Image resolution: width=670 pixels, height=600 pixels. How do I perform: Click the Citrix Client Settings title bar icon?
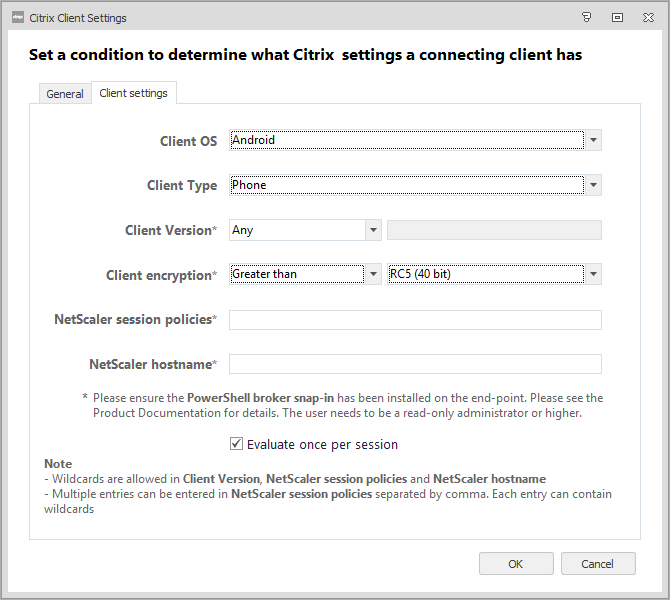coord(16,17)
